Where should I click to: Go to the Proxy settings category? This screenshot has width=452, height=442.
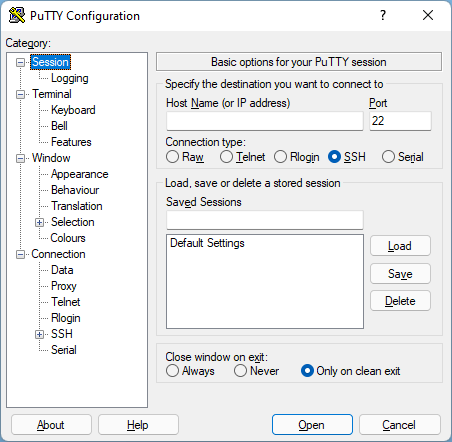click(x=64, y=286)
